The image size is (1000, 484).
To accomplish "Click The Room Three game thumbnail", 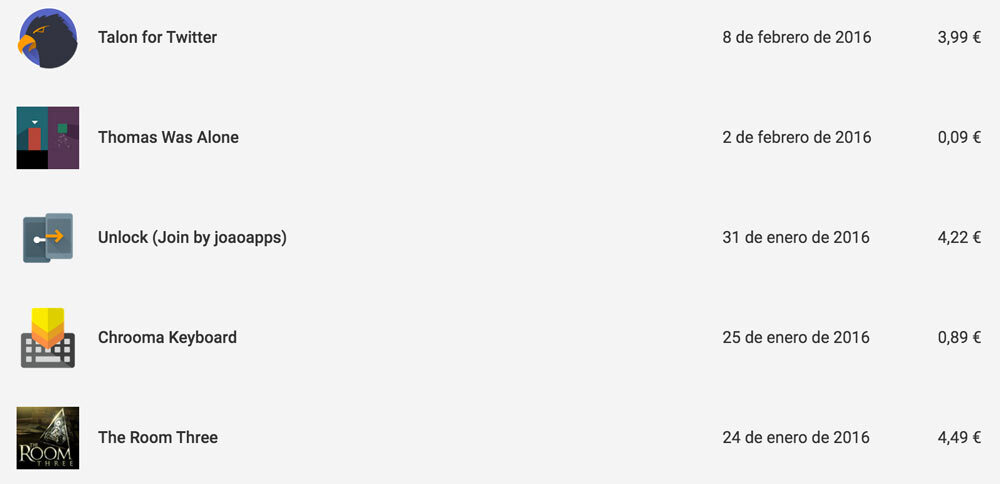I will [x=48, y=438].
